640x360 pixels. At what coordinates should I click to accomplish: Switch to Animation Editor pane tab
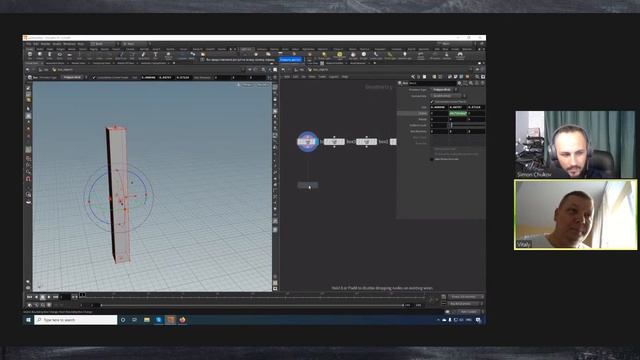click(x=55, y=63)
